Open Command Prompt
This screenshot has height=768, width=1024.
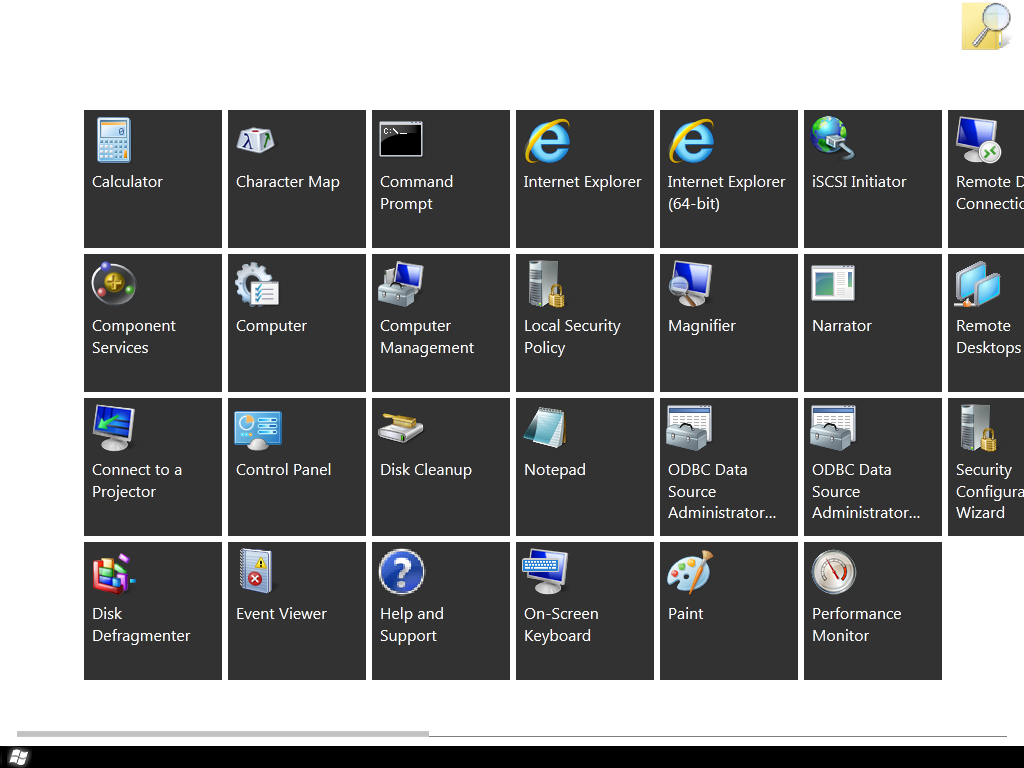click(x=441, y=179)
